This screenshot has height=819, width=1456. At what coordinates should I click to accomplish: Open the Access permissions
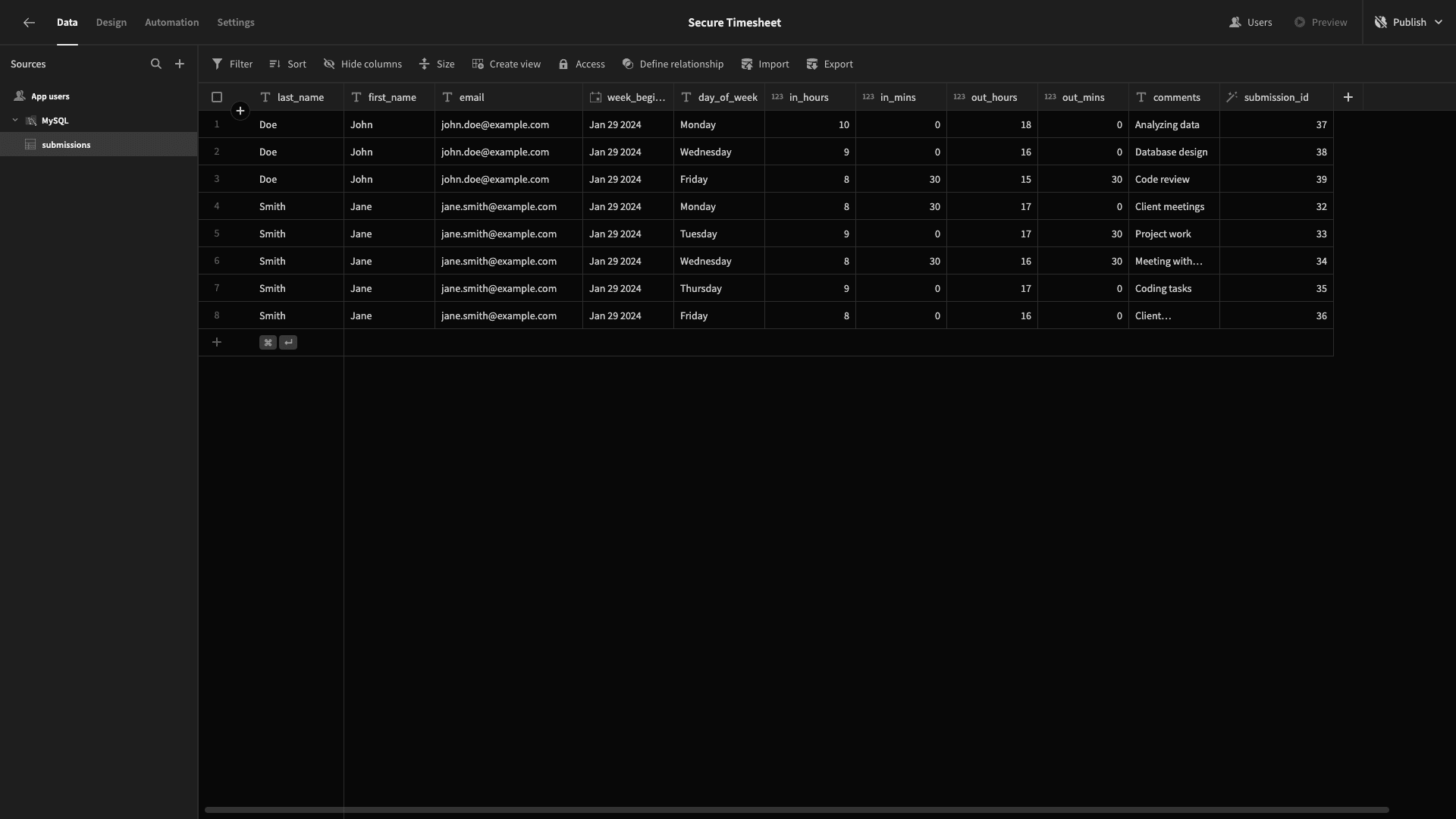(x=582, y=64)
